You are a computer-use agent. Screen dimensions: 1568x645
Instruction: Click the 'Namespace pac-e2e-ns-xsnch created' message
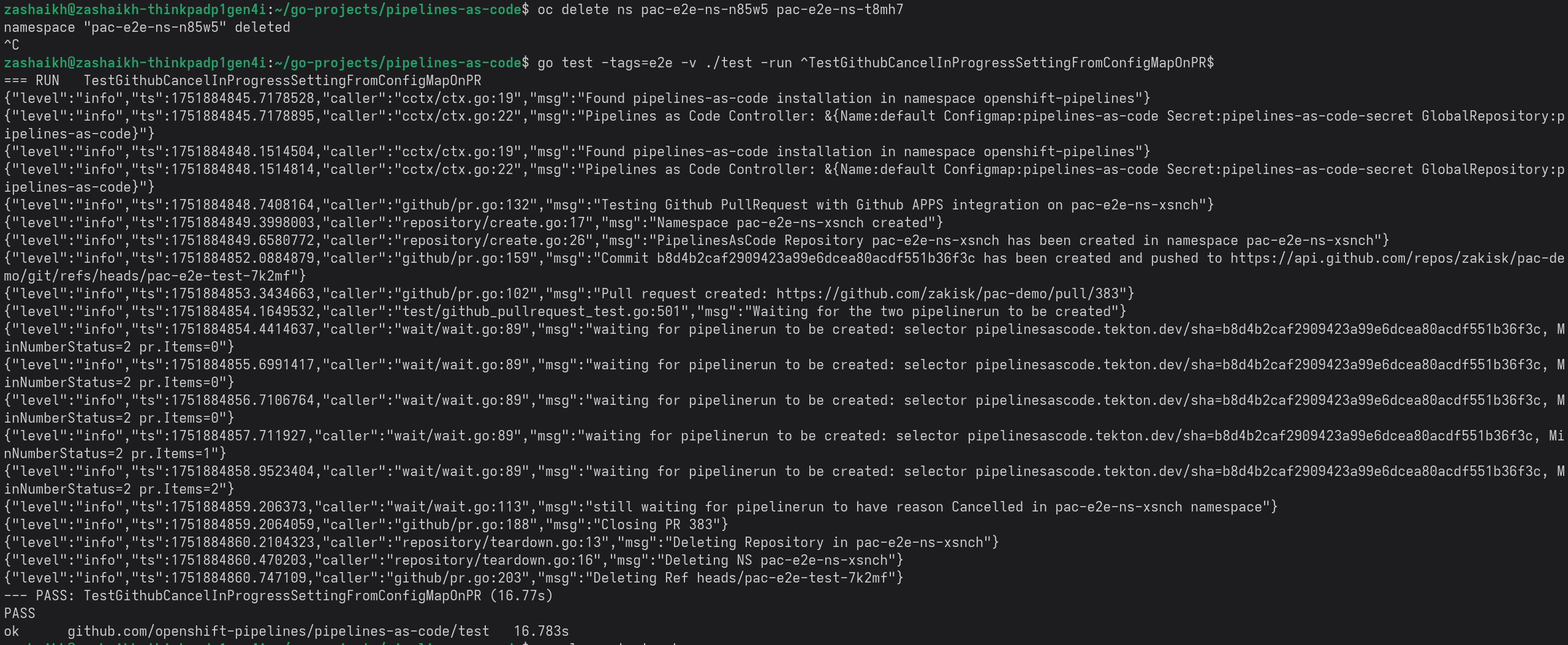tap(795, 223)
